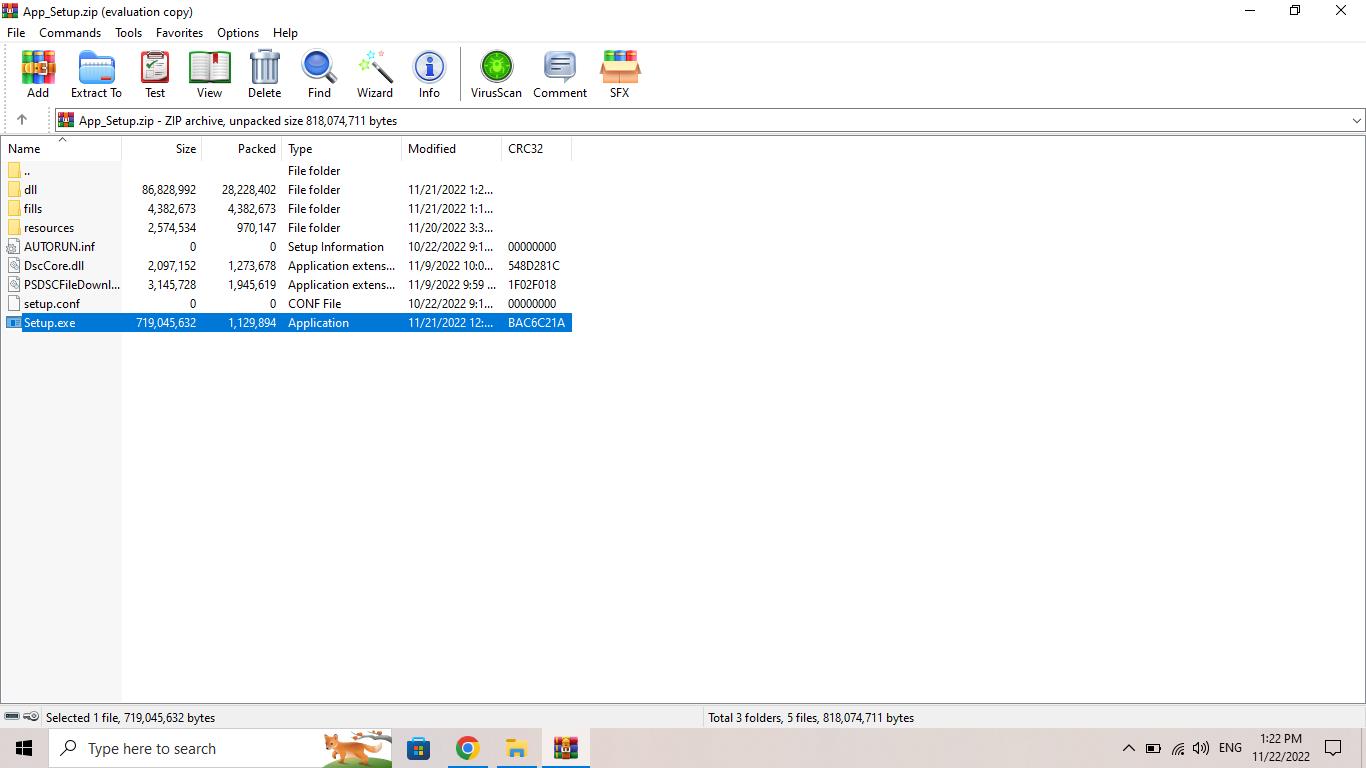Show hidden system tray icons chevron
Viewport: 1366px width, 768px height.
pyautogui.click(x=1128, y=748)
